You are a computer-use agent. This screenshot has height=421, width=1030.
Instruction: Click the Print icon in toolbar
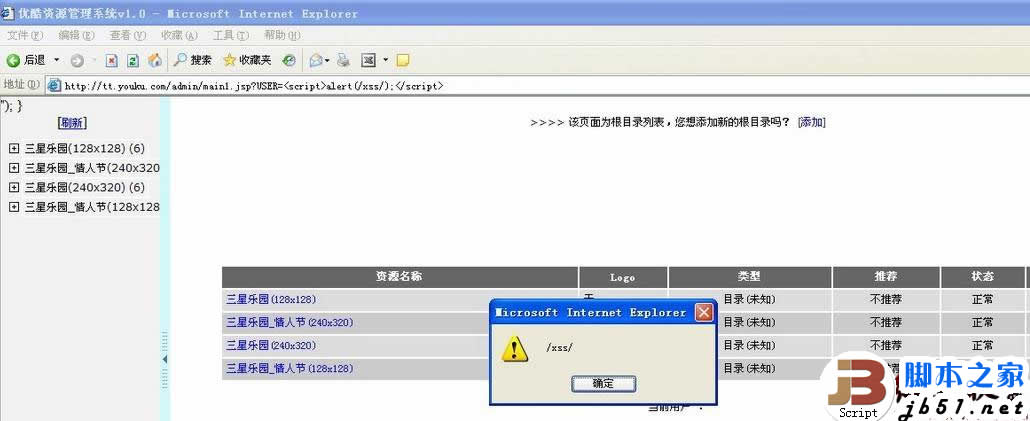(x=343, y=60)
